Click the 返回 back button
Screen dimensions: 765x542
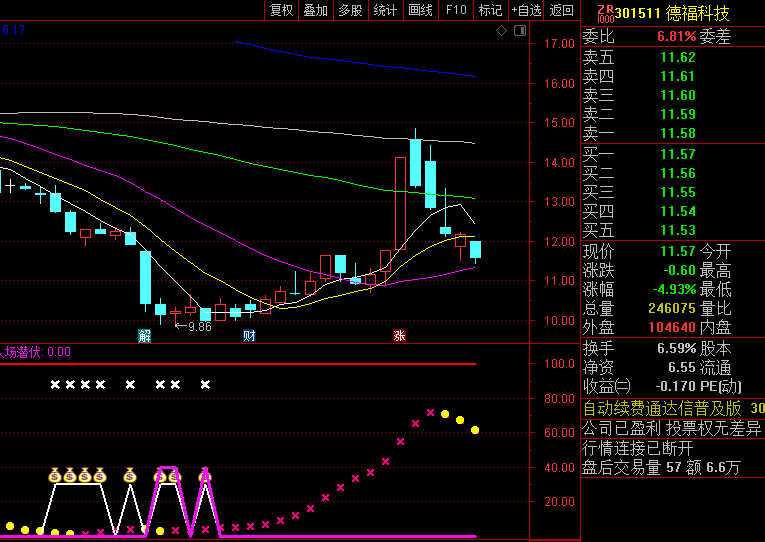pos(562,10)
